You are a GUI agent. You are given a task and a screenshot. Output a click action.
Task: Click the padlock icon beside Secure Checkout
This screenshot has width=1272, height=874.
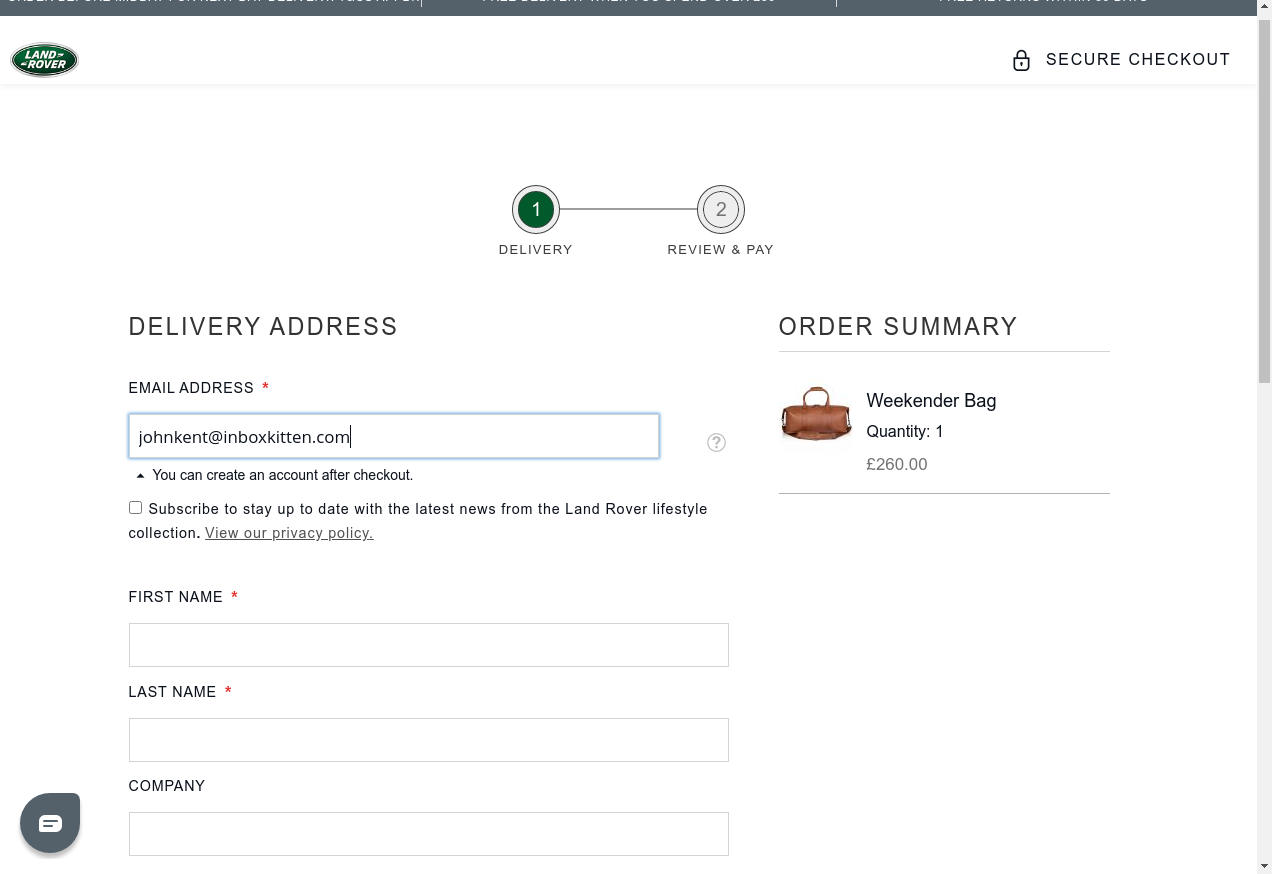tap(1021, 60)
